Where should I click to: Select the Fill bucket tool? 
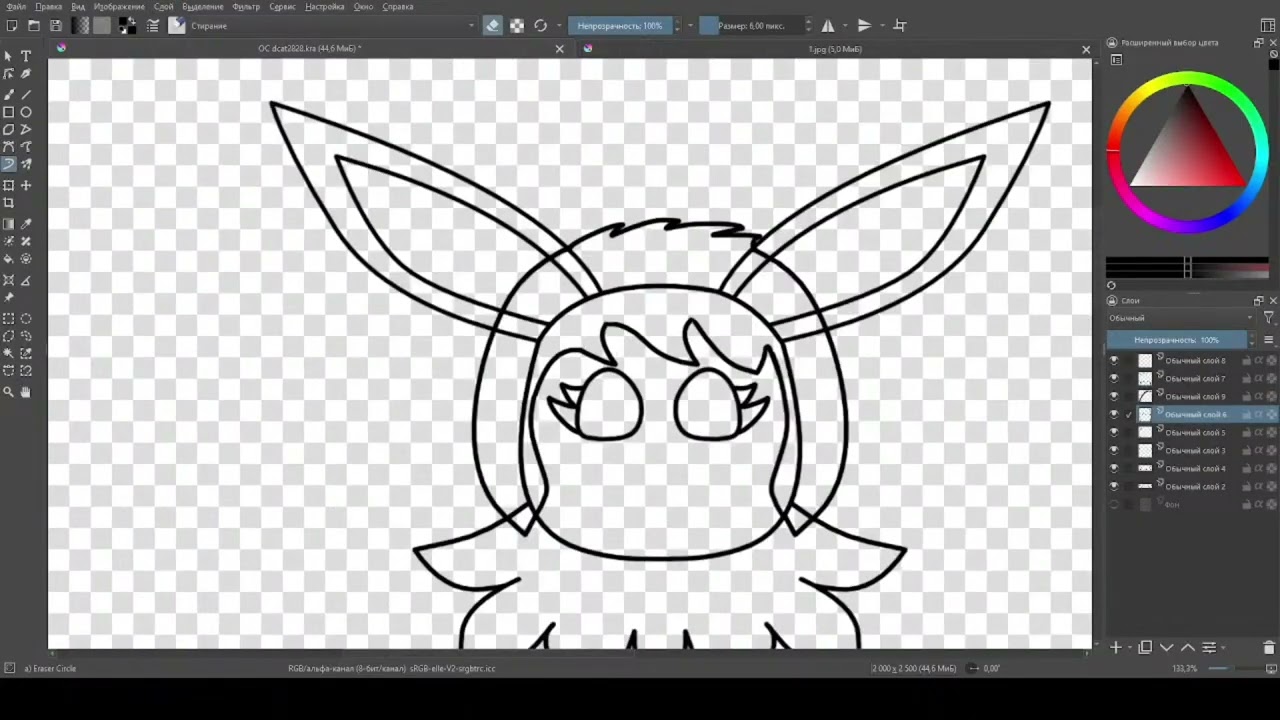coord(9,259)
